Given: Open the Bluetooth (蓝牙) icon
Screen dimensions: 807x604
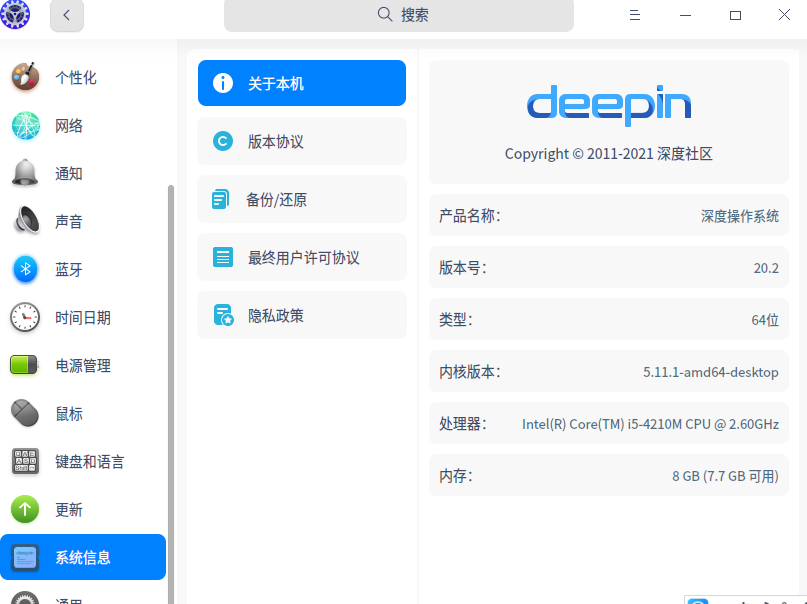Looking at the screenshot, I should 25,269.
